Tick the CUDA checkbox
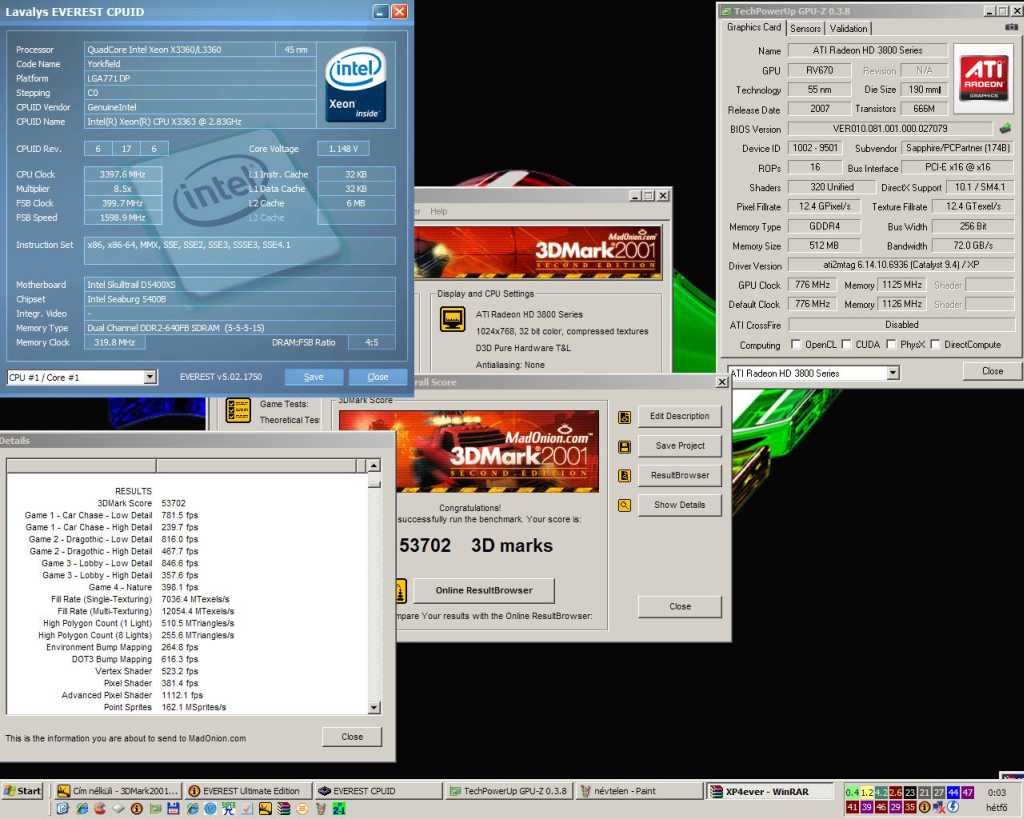 click(x=847, y=345)
